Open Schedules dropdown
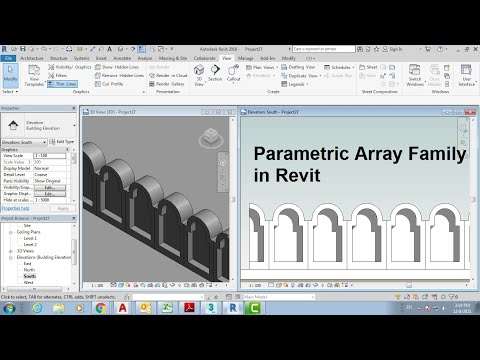Viewport: 480px width, 360px height. tap(339, 67)
